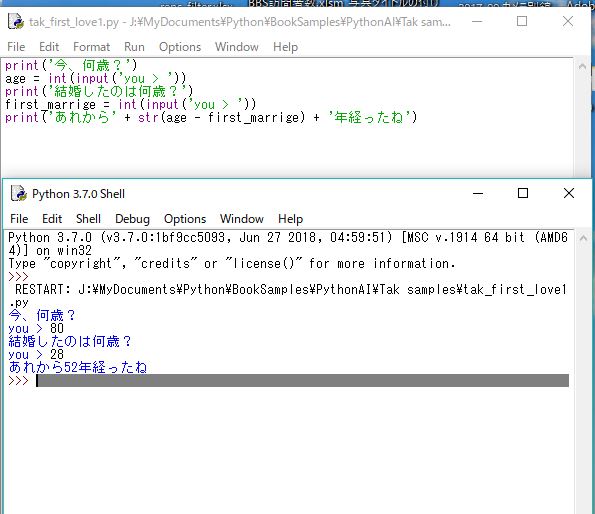The image size is (595, 514).
Task: Close the Python 3.7.0 Shell window
Action: (569, 193)
